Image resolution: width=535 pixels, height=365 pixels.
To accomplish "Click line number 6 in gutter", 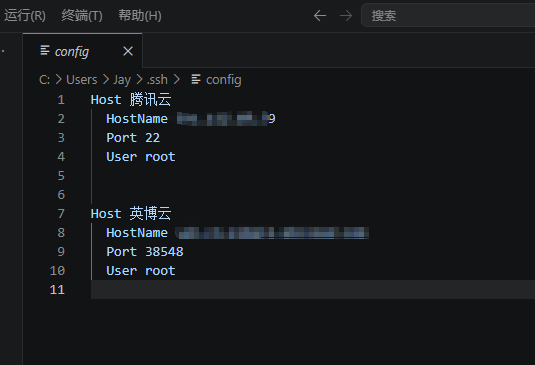I will tap(61, 195).
